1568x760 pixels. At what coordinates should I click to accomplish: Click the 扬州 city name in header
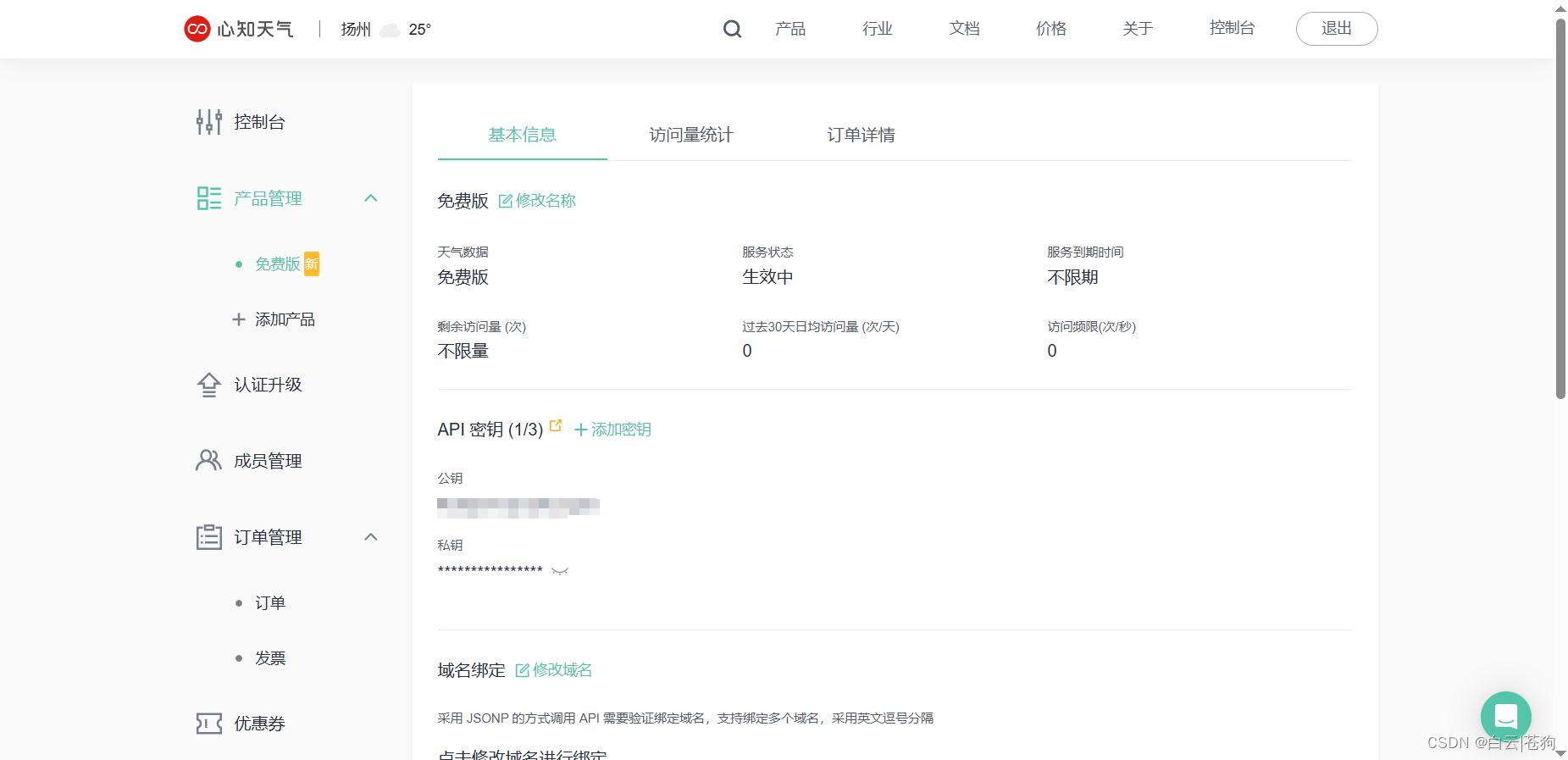point(356,30)
